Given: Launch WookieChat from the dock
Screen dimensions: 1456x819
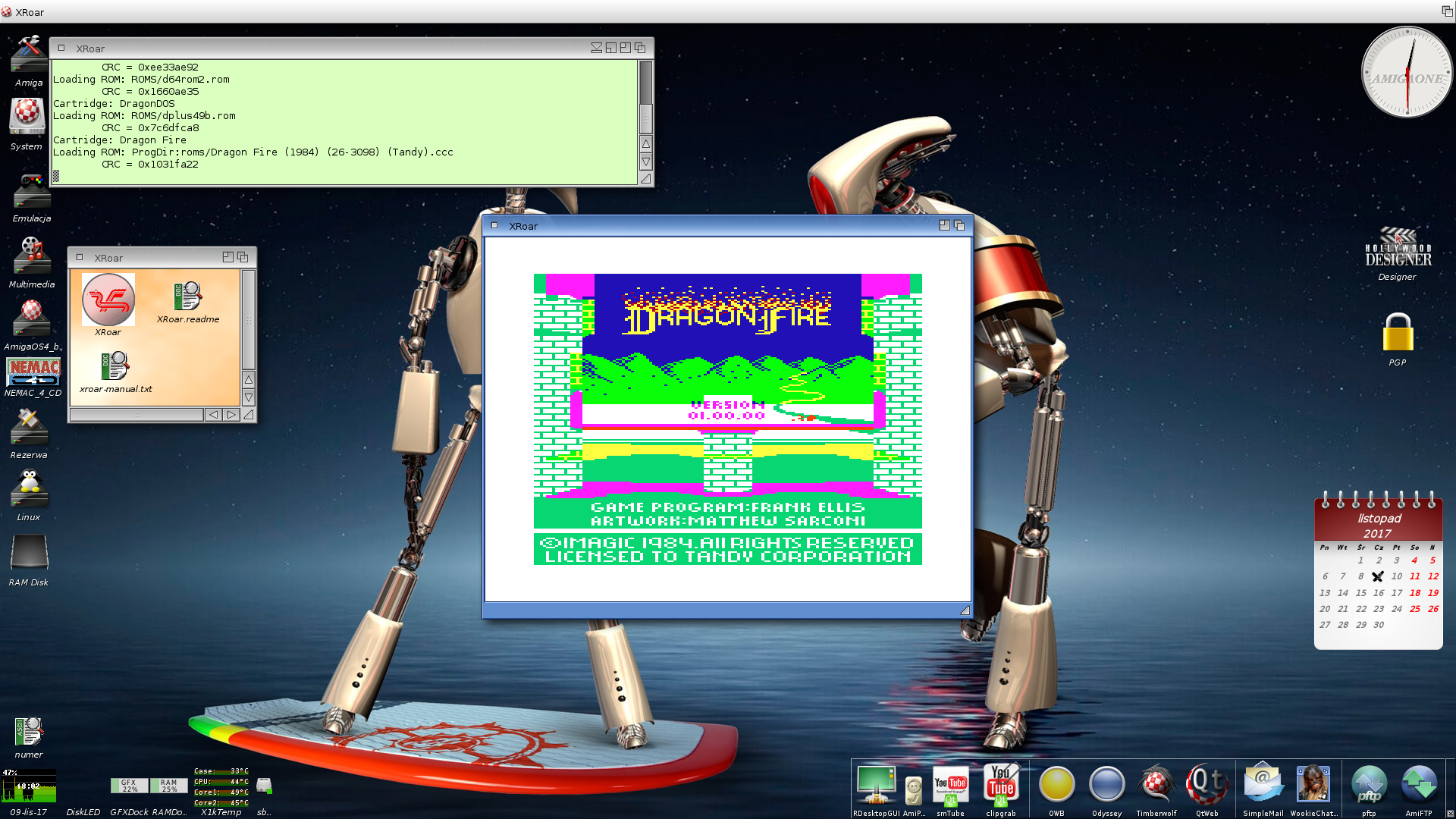Looking at the screenshot, I should 1313,783.
